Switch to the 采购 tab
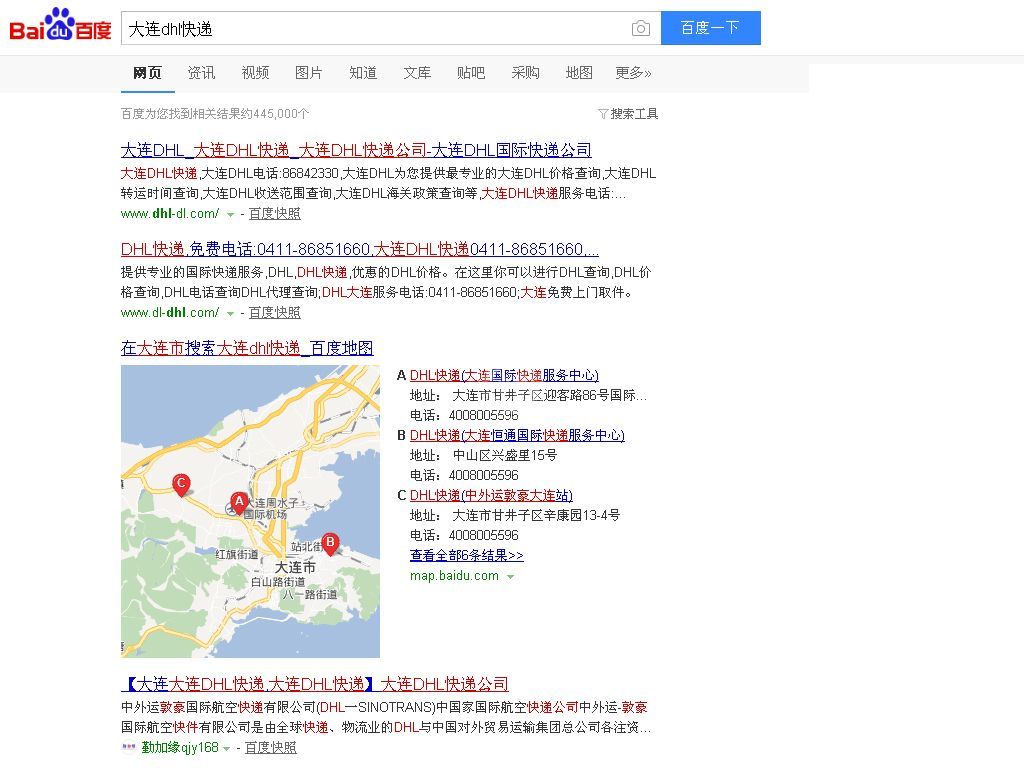Image resolution: width=1024 pixels, height=768 pixels. click(x=525, y=72)
